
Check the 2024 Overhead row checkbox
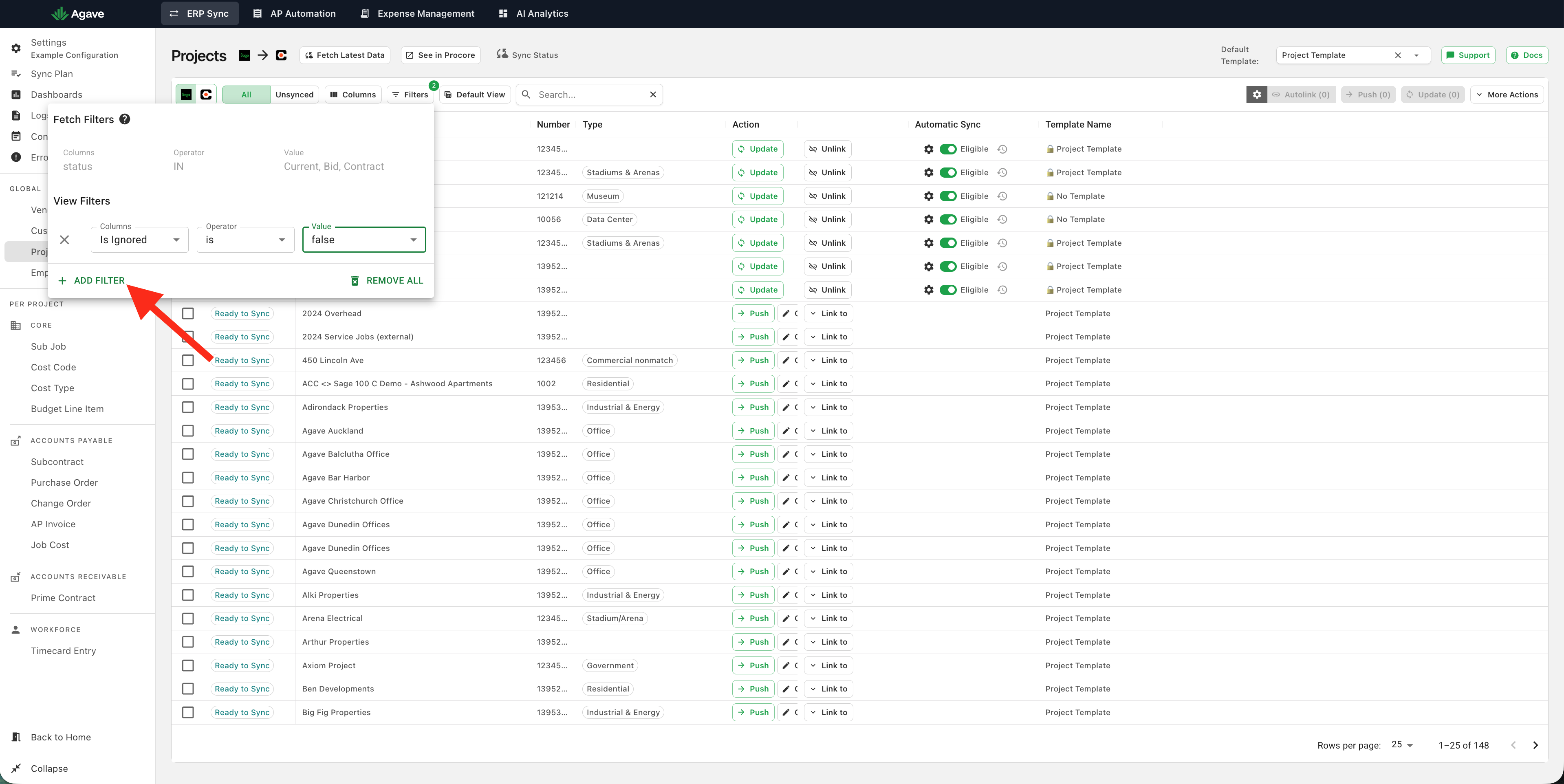pos(188,313)
